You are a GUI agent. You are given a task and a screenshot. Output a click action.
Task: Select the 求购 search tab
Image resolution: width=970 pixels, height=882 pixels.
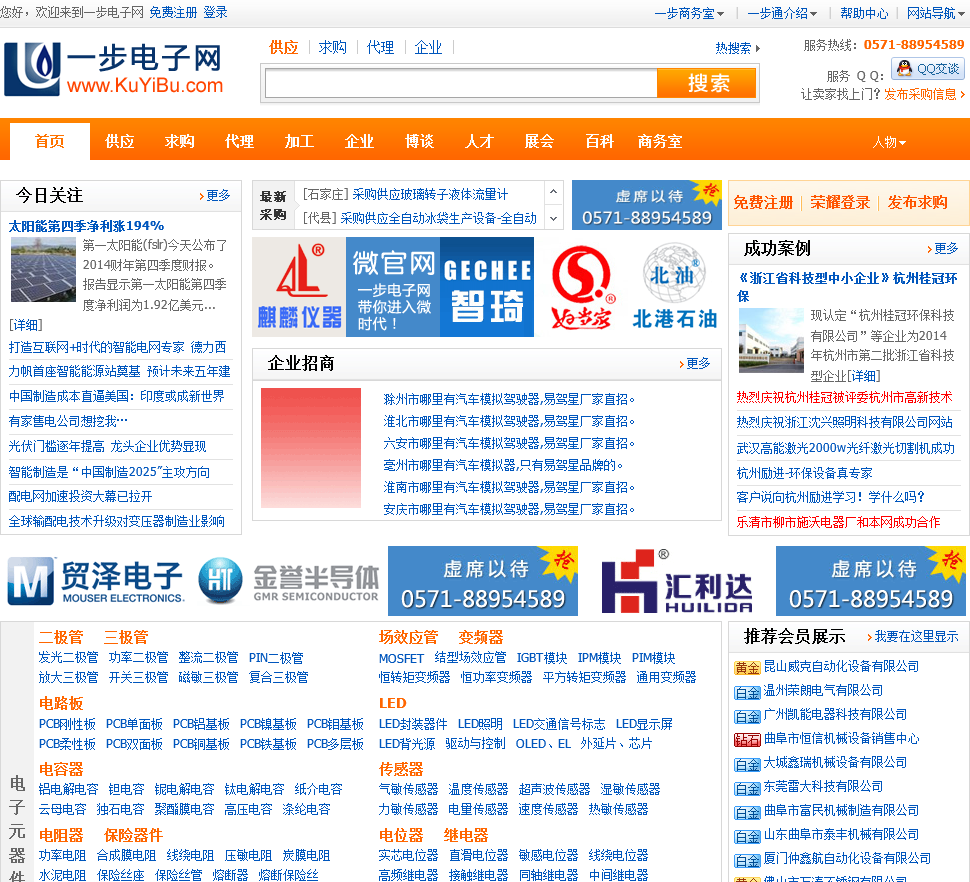[x=333, y=48]
